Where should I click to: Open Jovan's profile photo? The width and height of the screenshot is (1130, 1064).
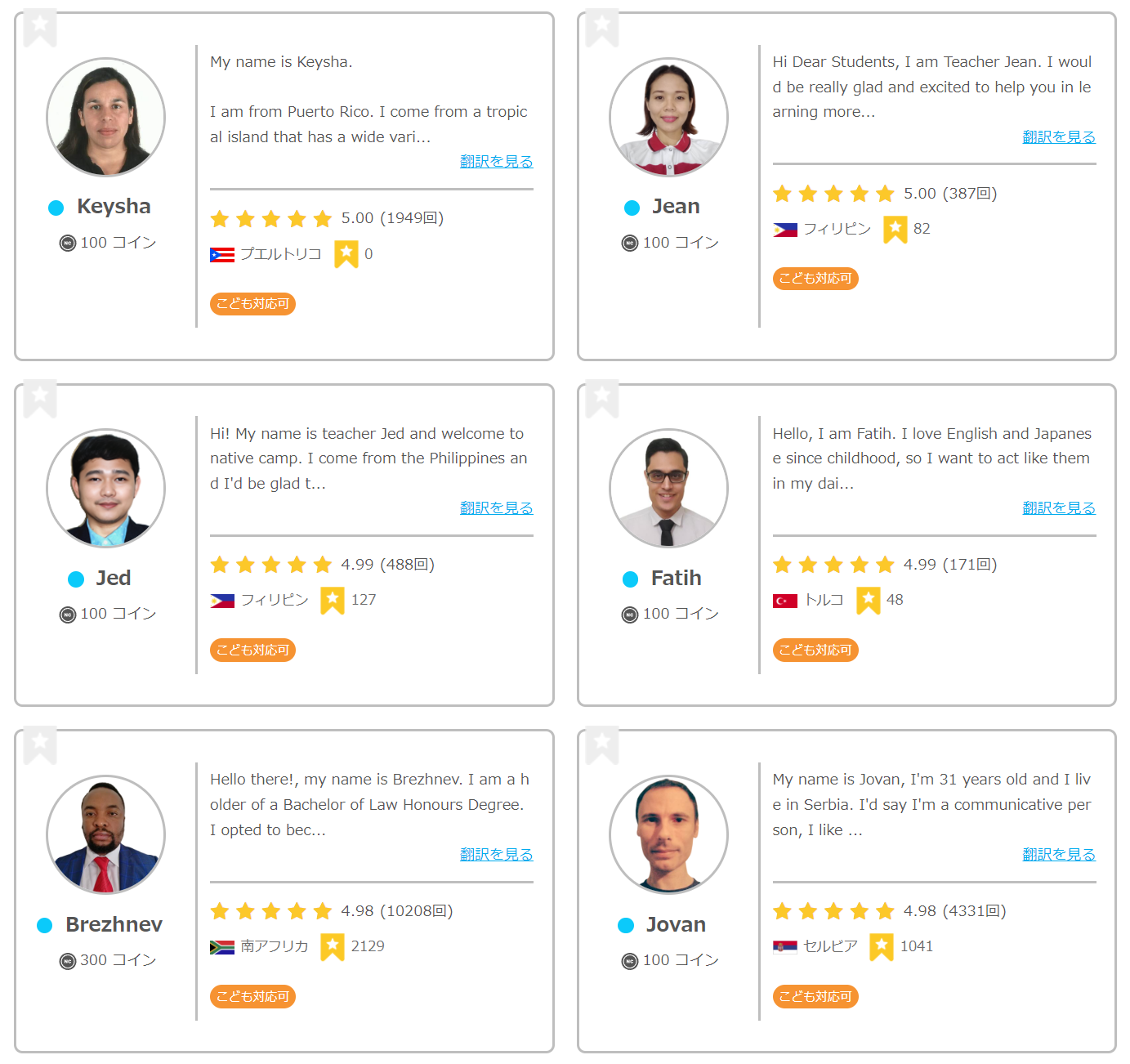668,834
